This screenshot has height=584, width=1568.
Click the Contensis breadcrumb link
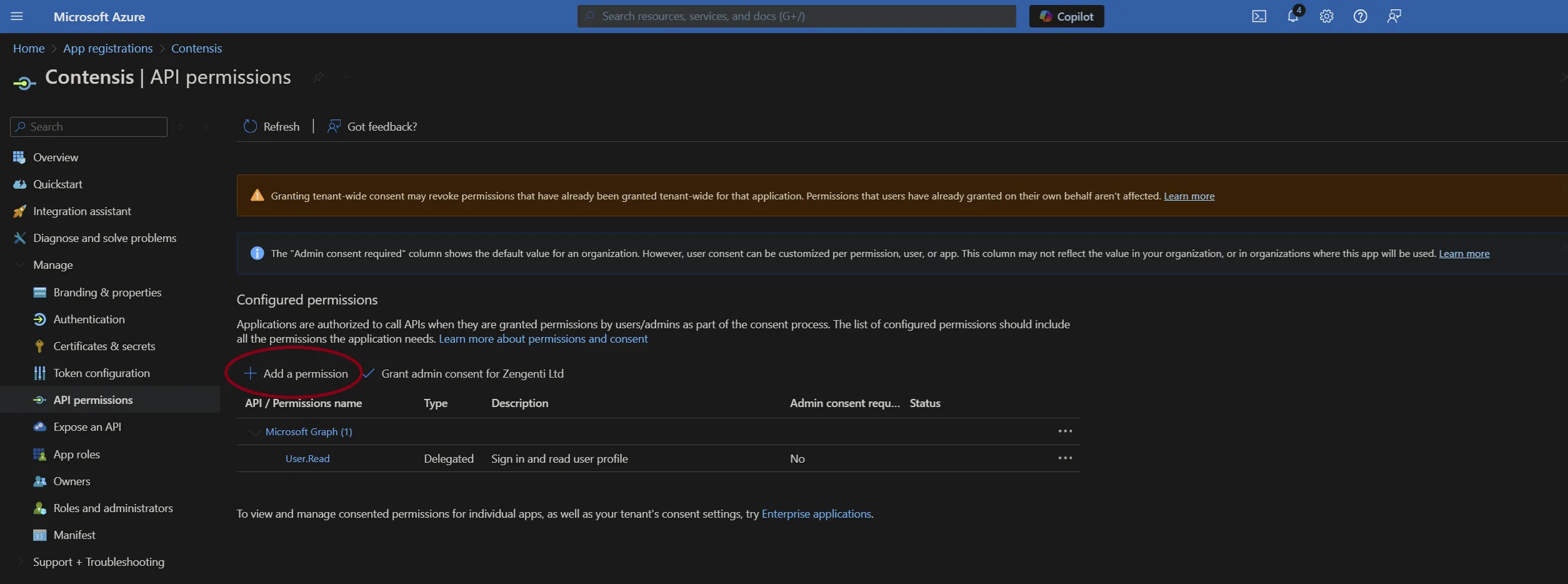point(196,48)
